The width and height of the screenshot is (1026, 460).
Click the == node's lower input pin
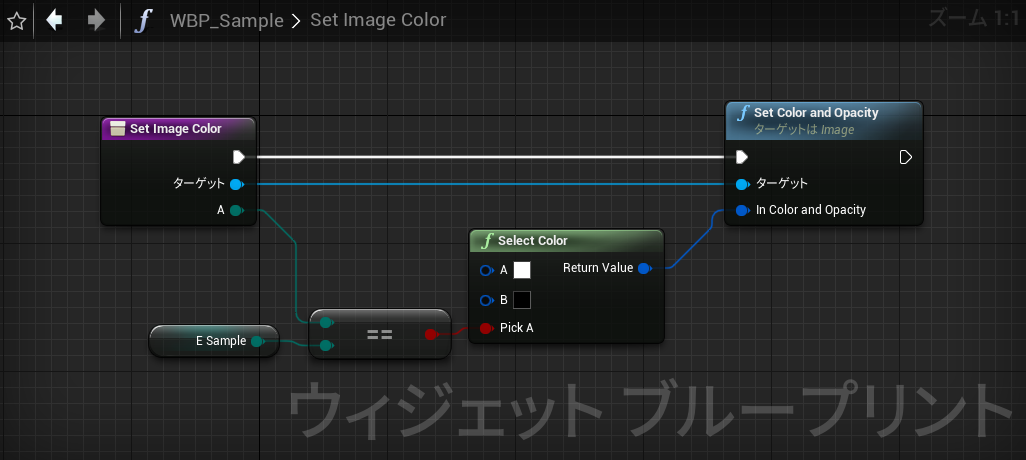coord(326,345)
